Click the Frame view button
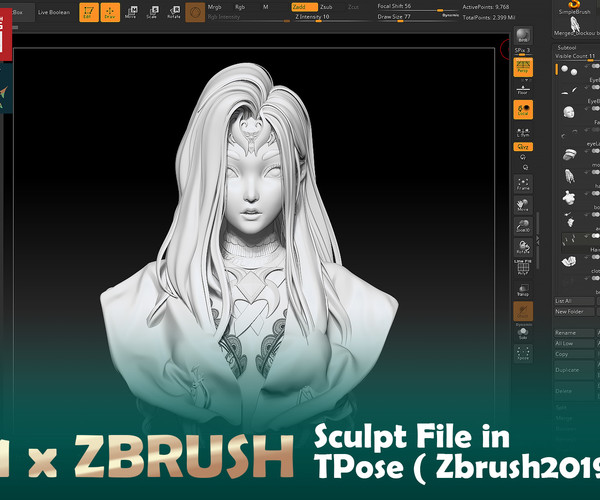The width and height of the screenshot is (600, 500). click(523, 184)
